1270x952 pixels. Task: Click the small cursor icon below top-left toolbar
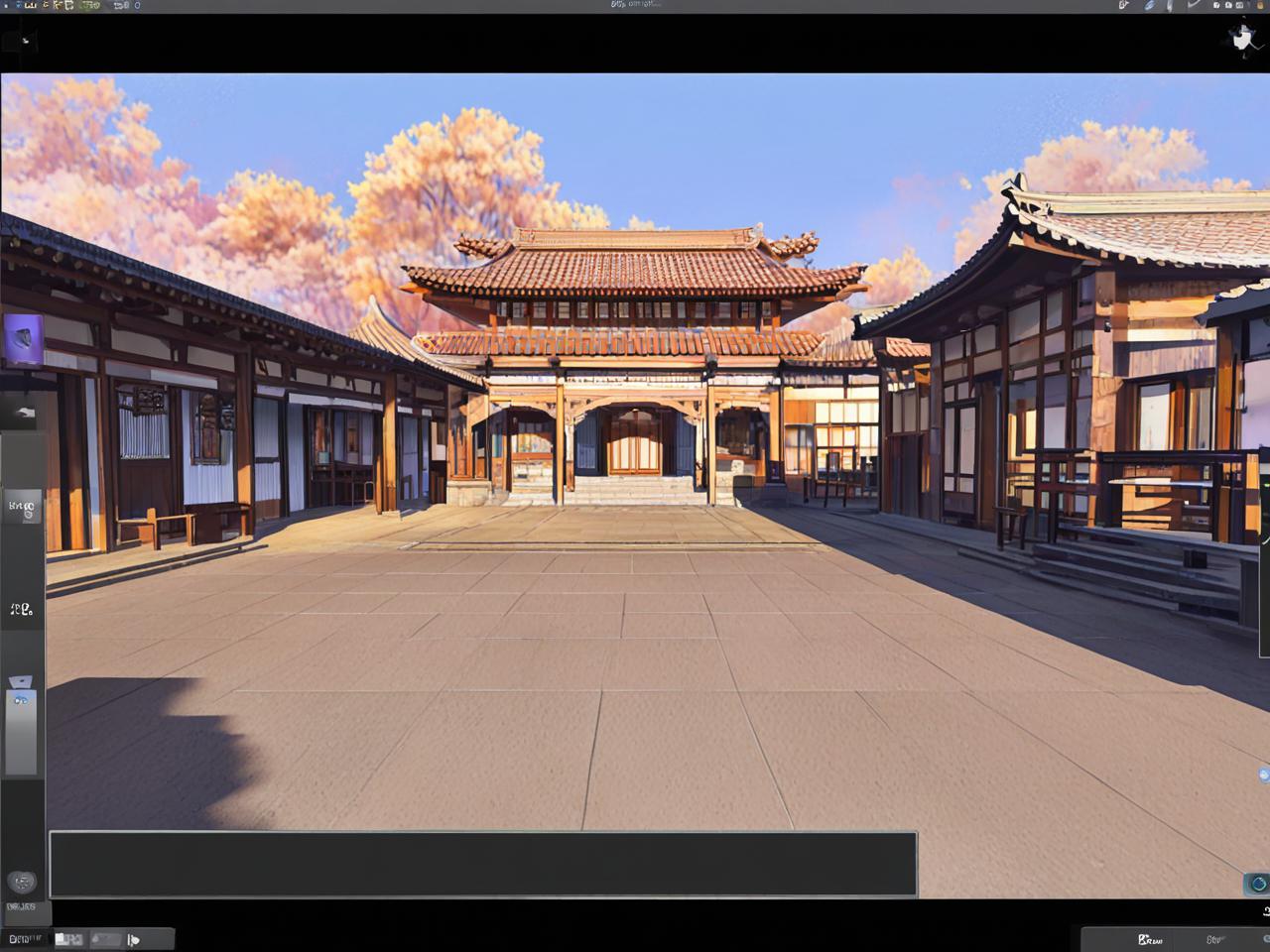click(25, 41)
